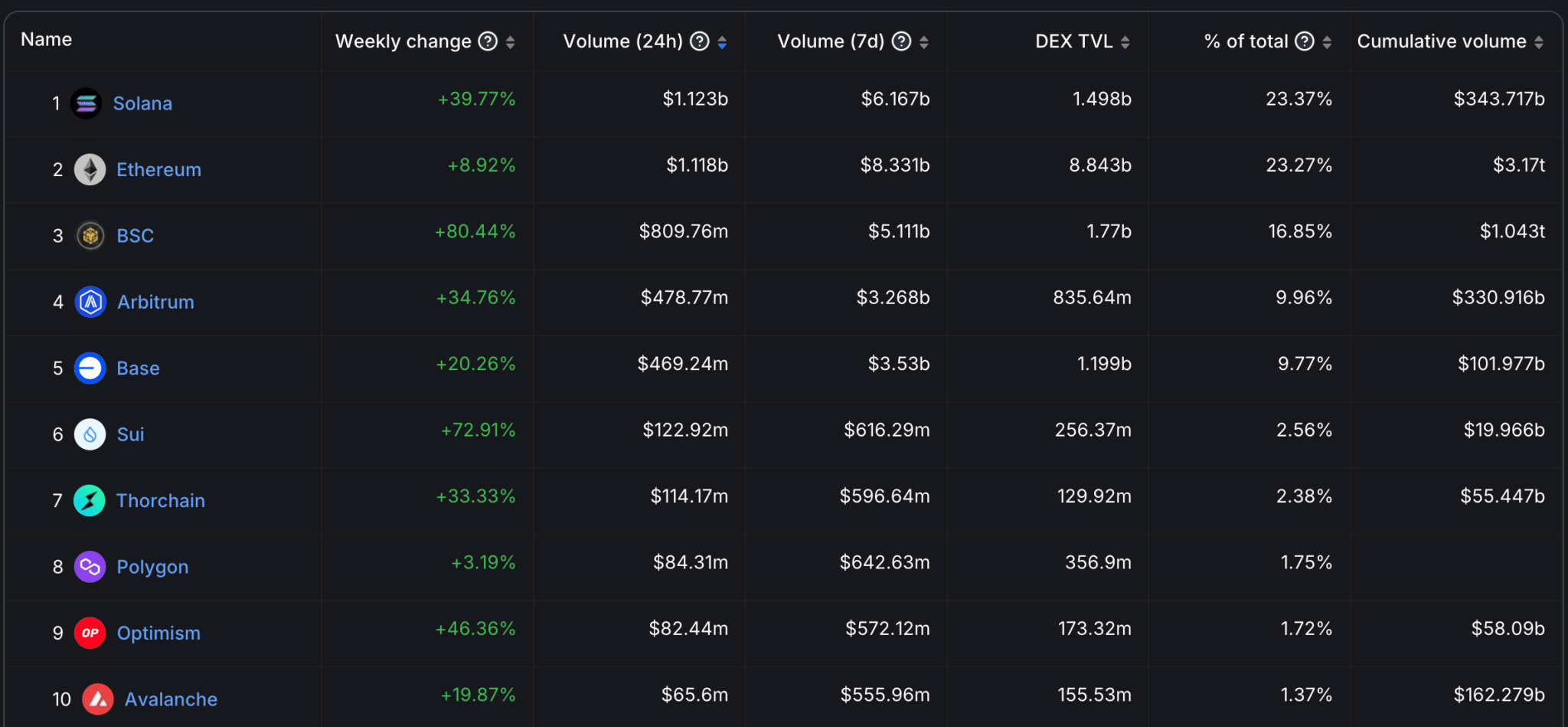
Task: Open the Arbitrum chain link
Action: click(x=155, y=302)
